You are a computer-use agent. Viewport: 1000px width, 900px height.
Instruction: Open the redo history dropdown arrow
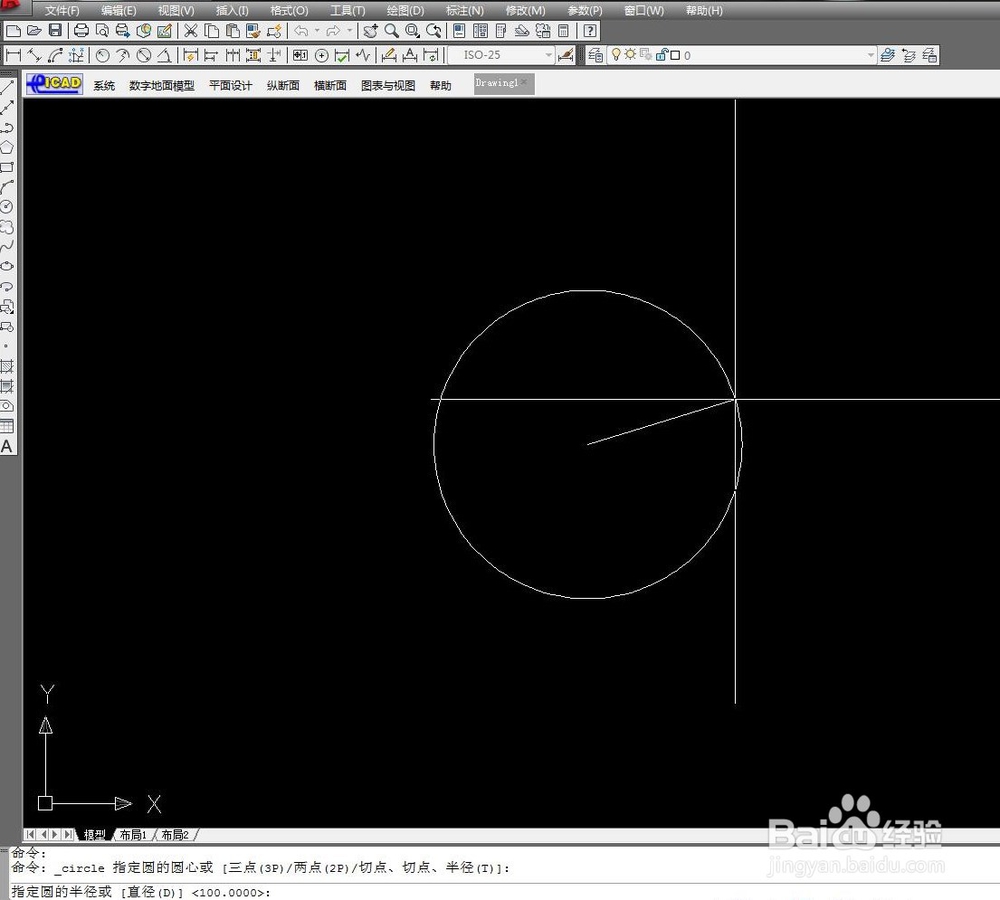349,31
